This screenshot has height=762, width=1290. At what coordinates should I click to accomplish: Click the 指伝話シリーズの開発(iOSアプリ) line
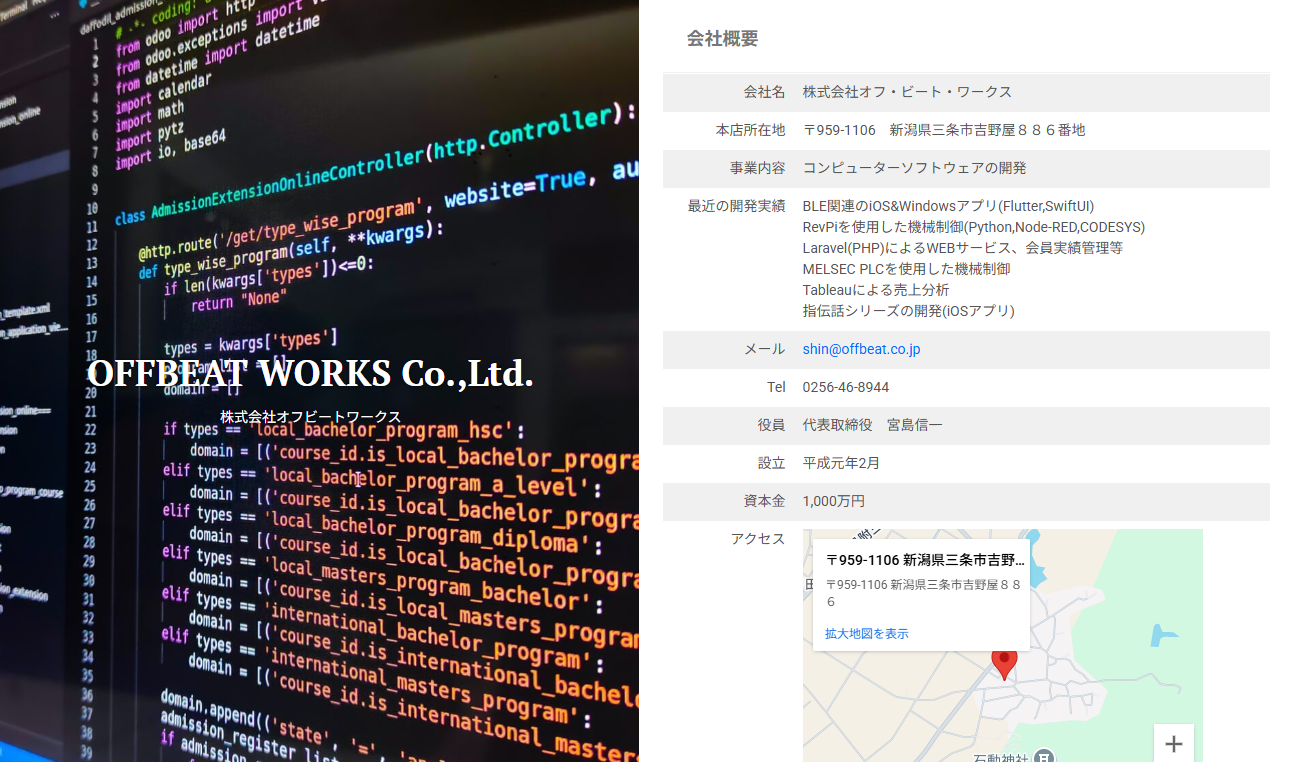coord(909,311)
